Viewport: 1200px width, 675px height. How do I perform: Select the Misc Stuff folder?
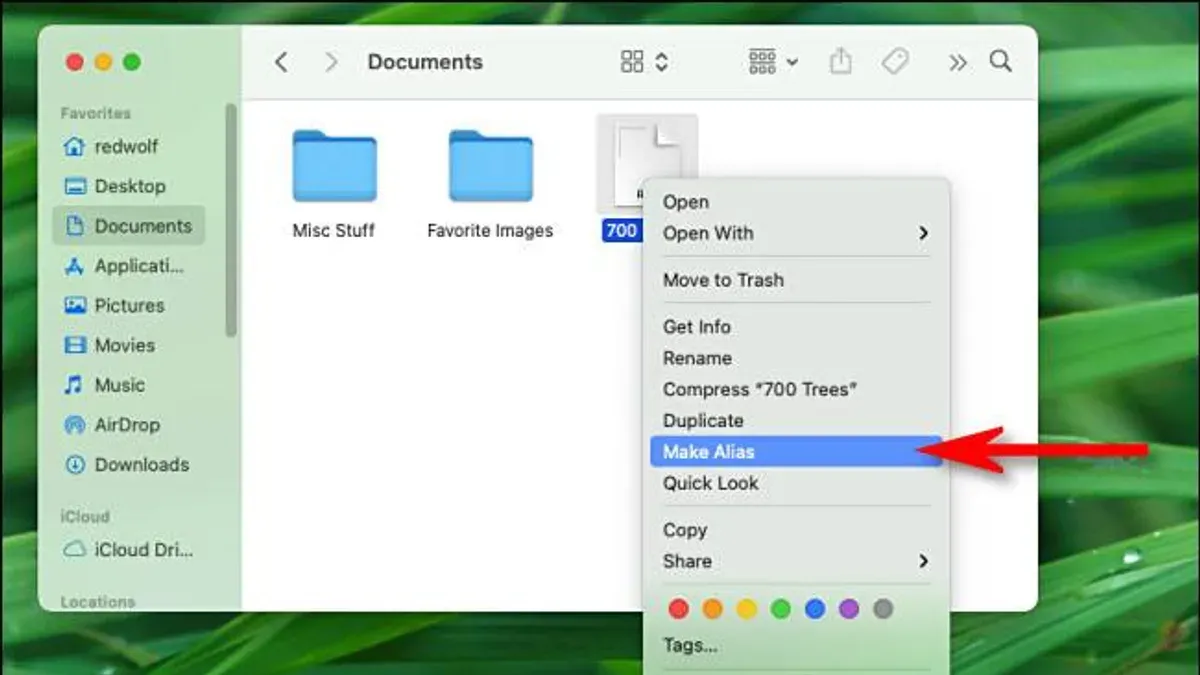(x=334, y=167)
